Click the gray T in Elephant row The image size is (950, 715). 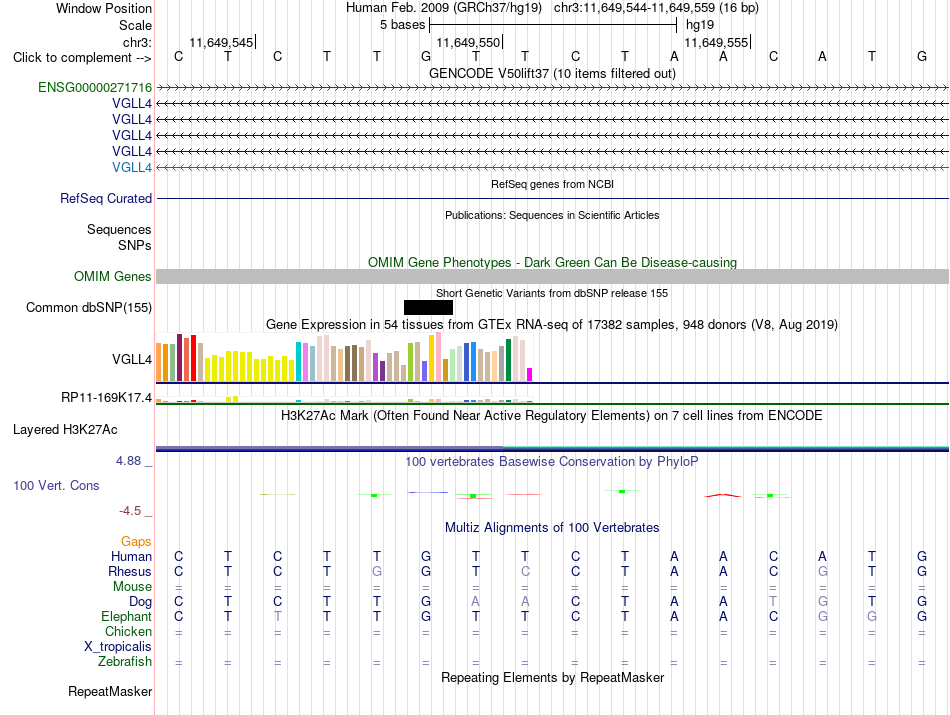point(277,617)
